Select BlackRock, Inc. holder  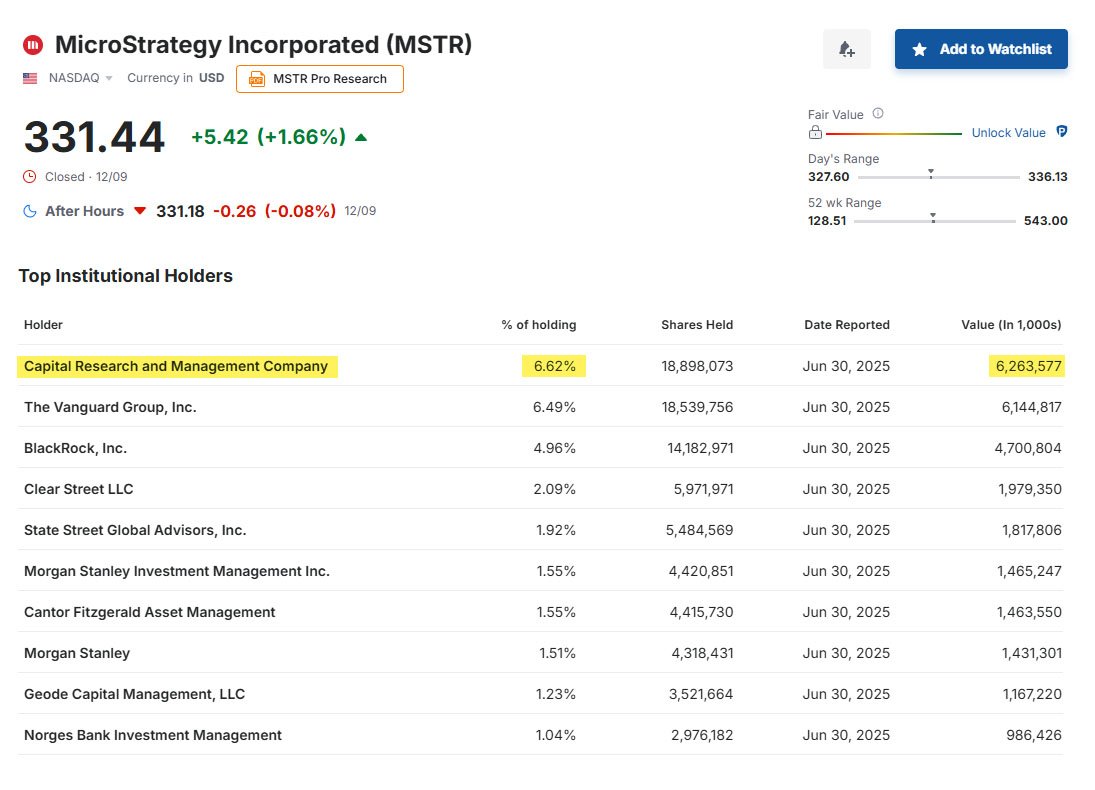click(75, 448)
